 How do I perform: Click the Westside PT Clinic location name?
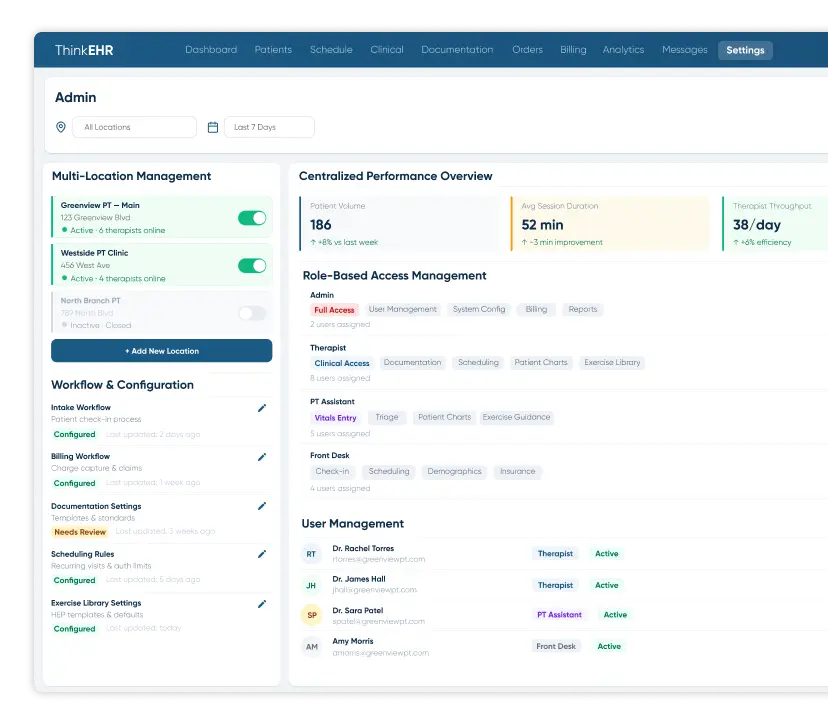click(x=95, y=253)
